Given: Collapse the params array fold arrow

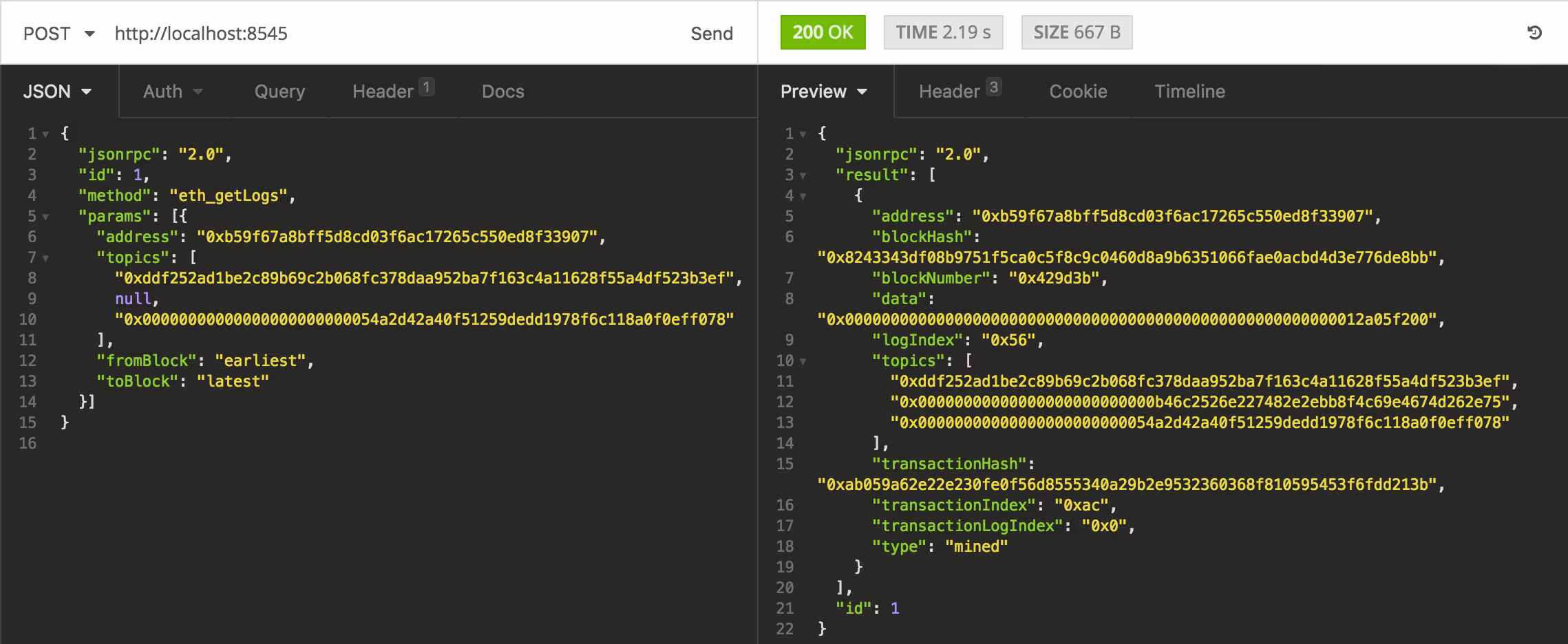Looking at the screenshot, I should click(x=45, y=217).
